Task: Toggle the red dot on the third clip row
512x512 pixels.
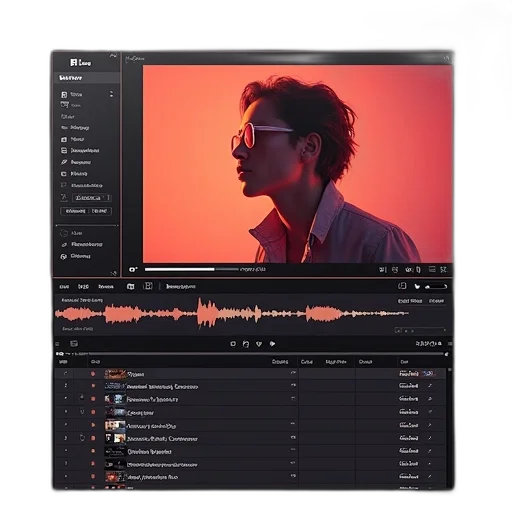Action: coord(93,399)
